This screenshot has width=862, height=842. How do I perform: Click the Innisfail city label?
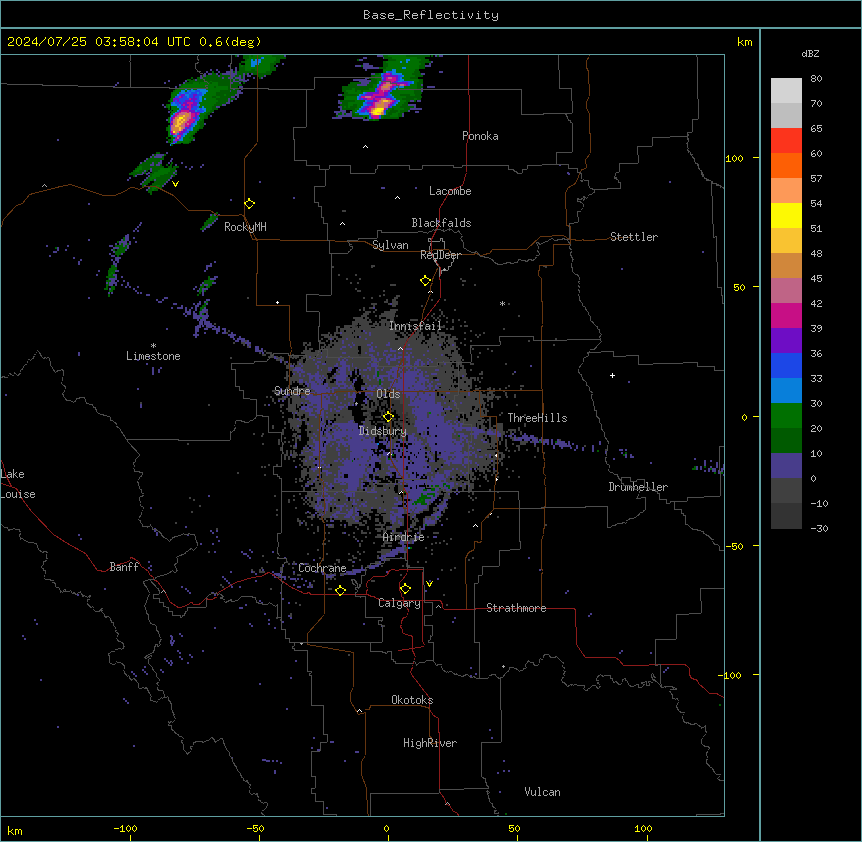415,326
